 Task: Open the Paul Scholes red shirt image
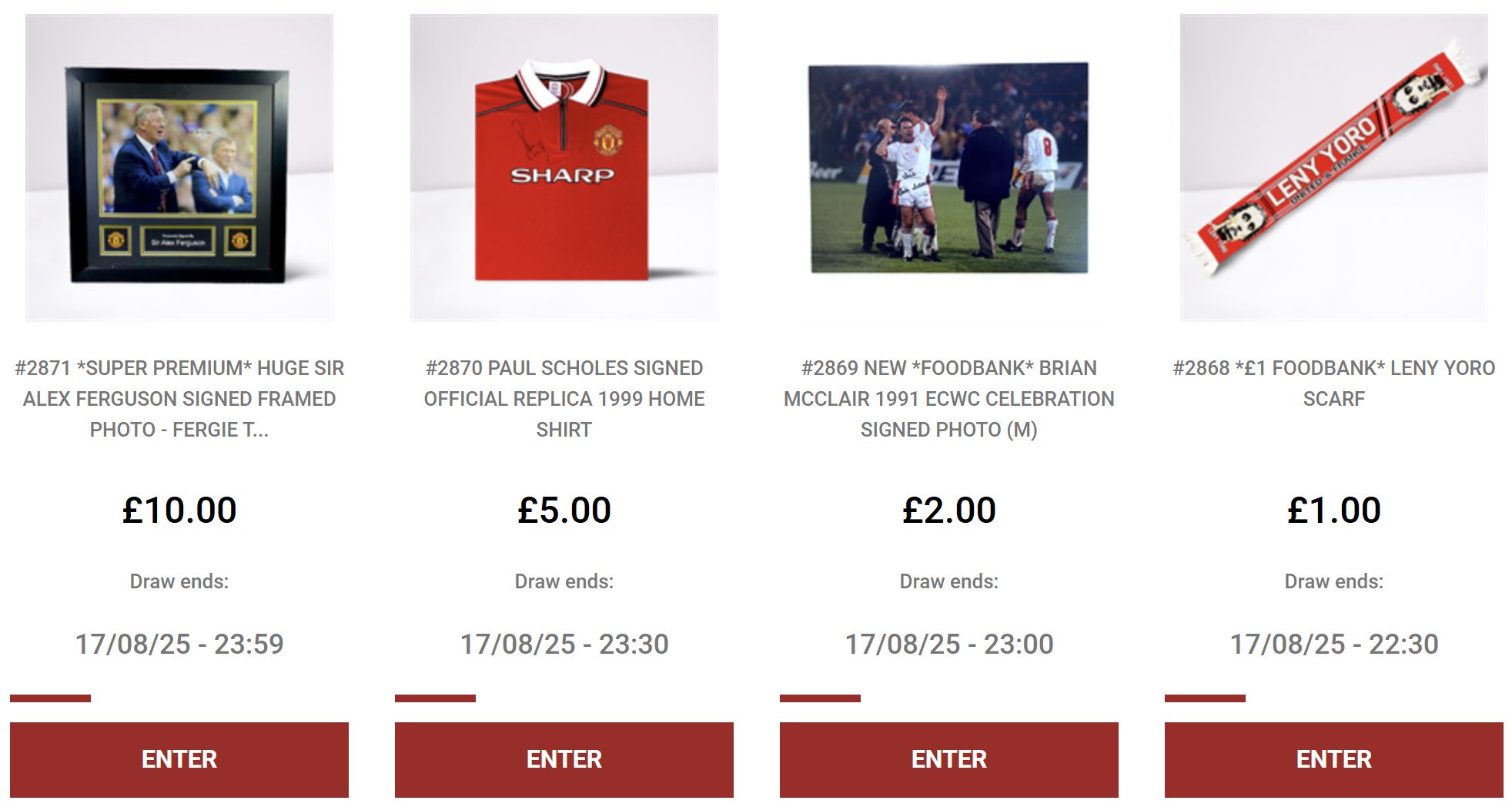click(x=564, y=167)
